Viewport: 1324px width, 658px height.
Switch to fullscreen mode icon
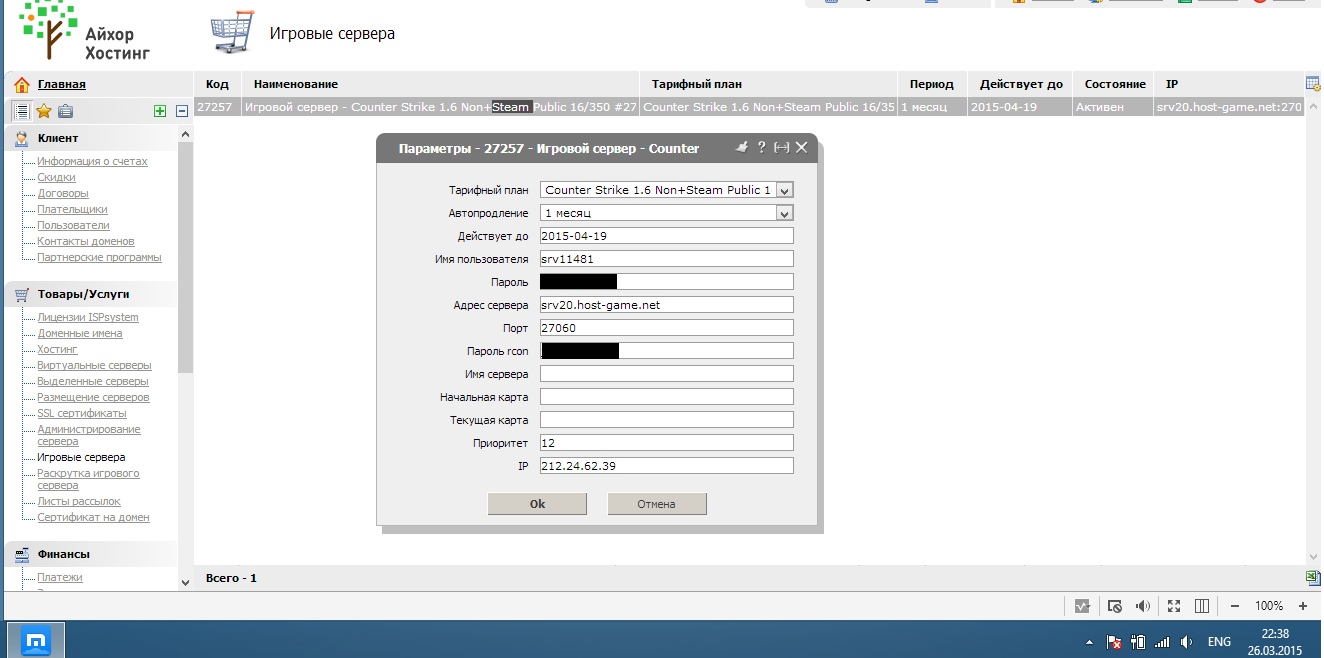click(1174, 606)
